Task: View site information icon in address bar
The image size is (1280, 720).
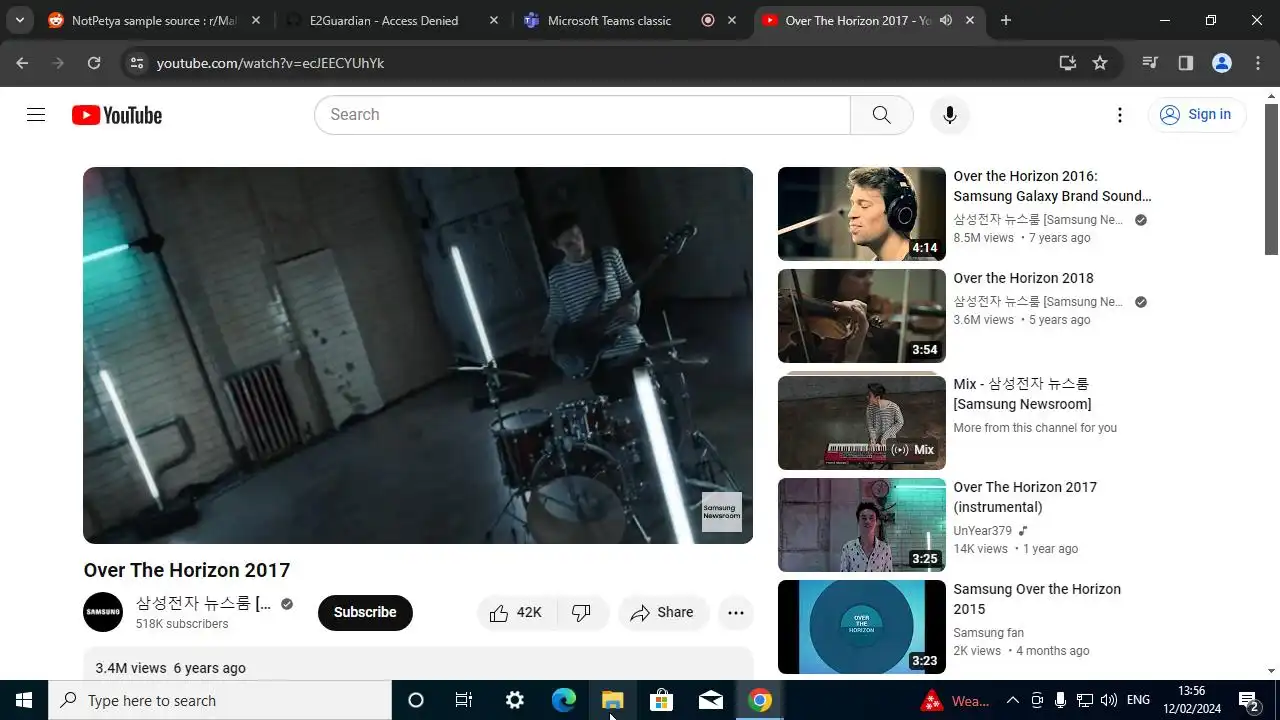Action: (138, 63)
